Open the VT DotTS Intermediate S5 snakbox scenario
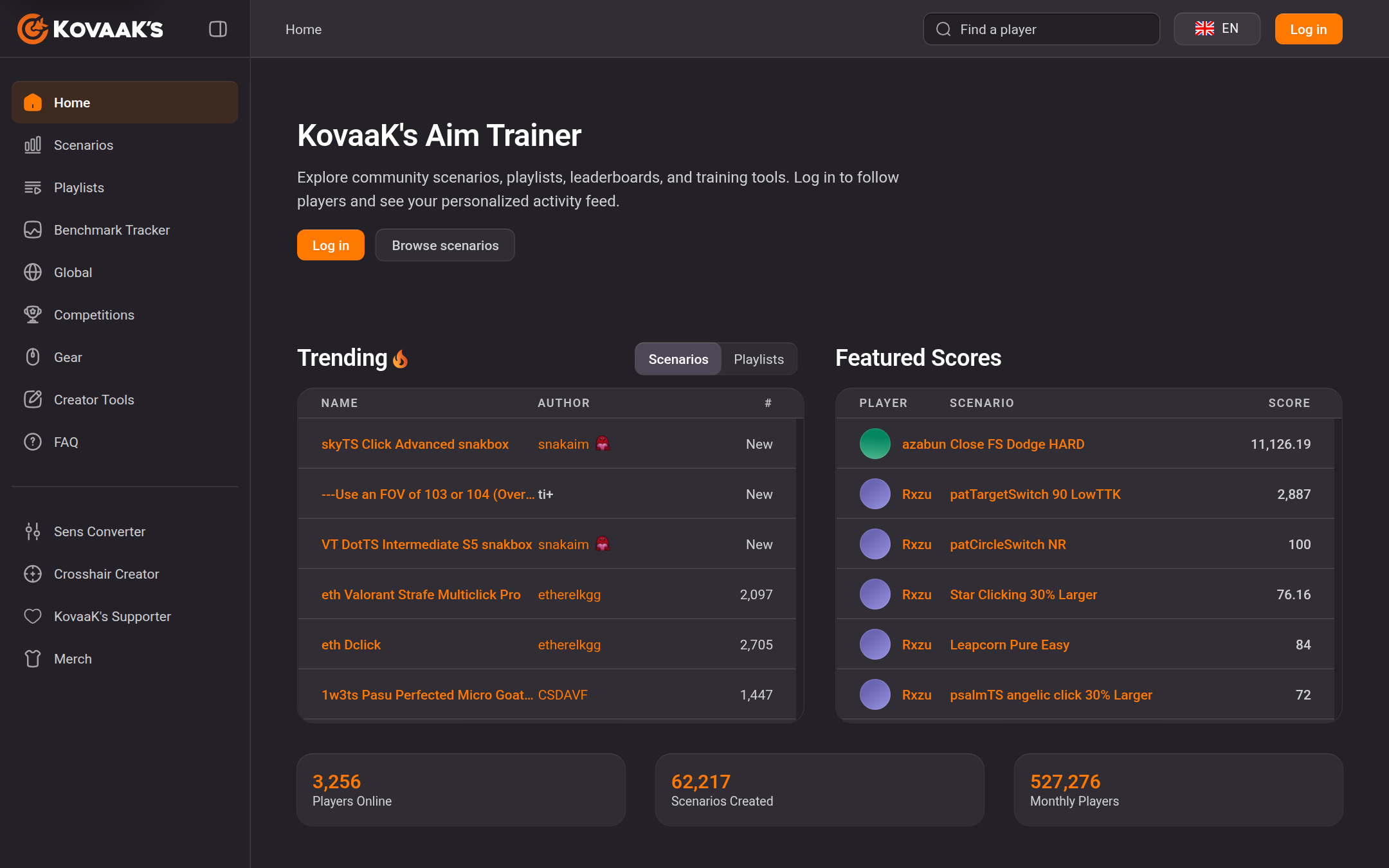 point(427,544)
